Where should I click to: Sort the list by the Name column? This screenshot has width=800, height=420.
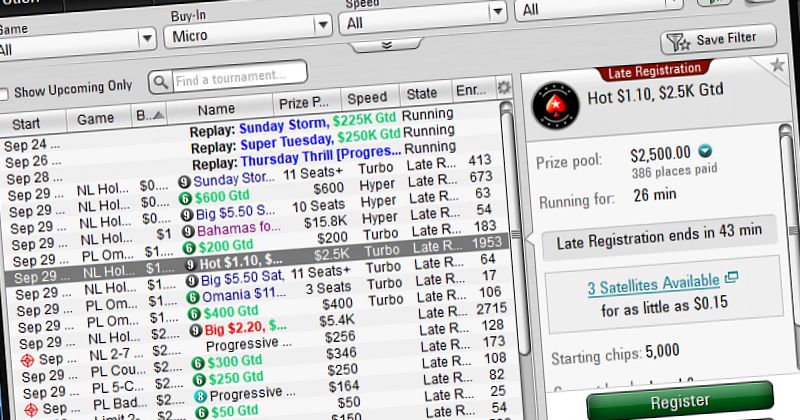click(x=216, y=108)
